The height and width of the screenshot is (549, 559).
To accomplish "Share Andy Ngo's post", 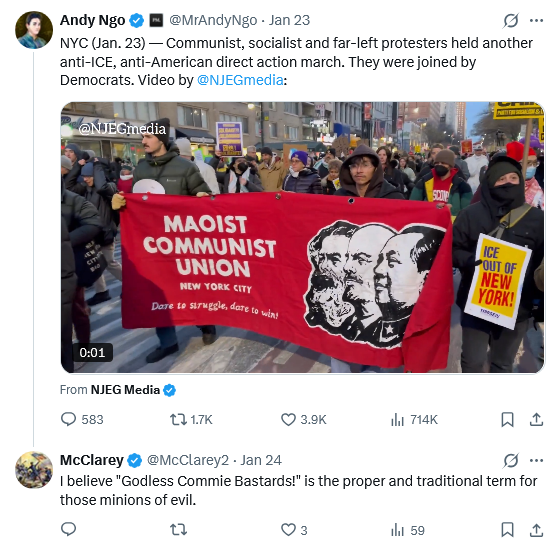I will pyautogui.click(x=536, y=420).
